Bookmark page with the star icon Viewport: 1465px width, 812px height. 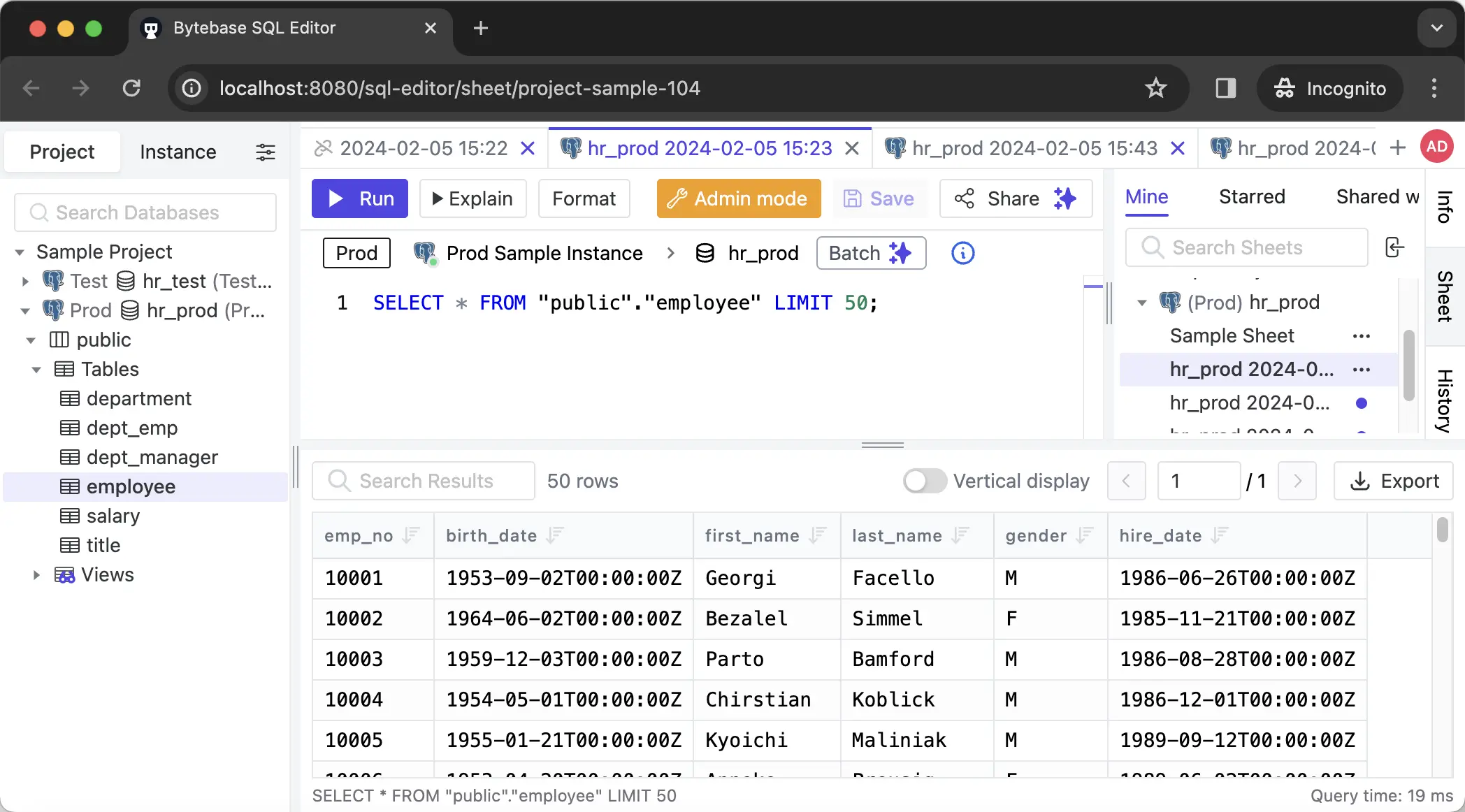(1155, 88)
